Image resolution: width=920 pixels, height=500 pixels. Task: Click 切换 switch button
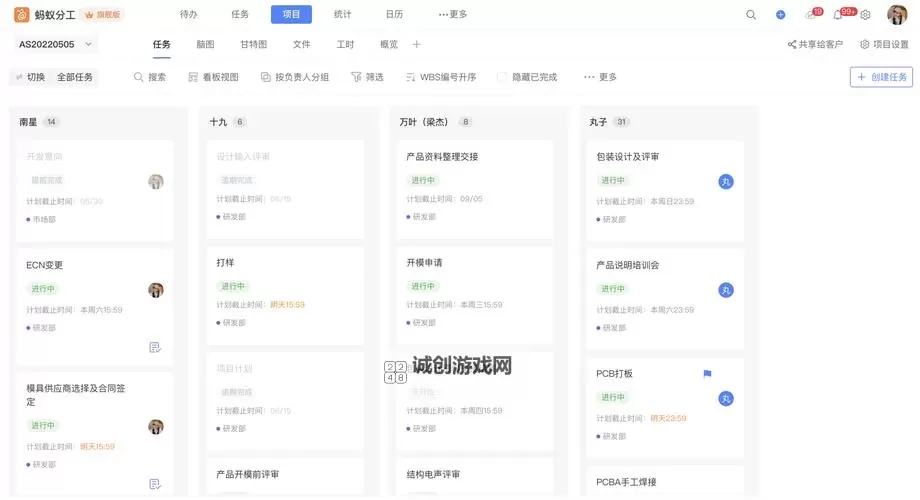[x=31, y=77]
